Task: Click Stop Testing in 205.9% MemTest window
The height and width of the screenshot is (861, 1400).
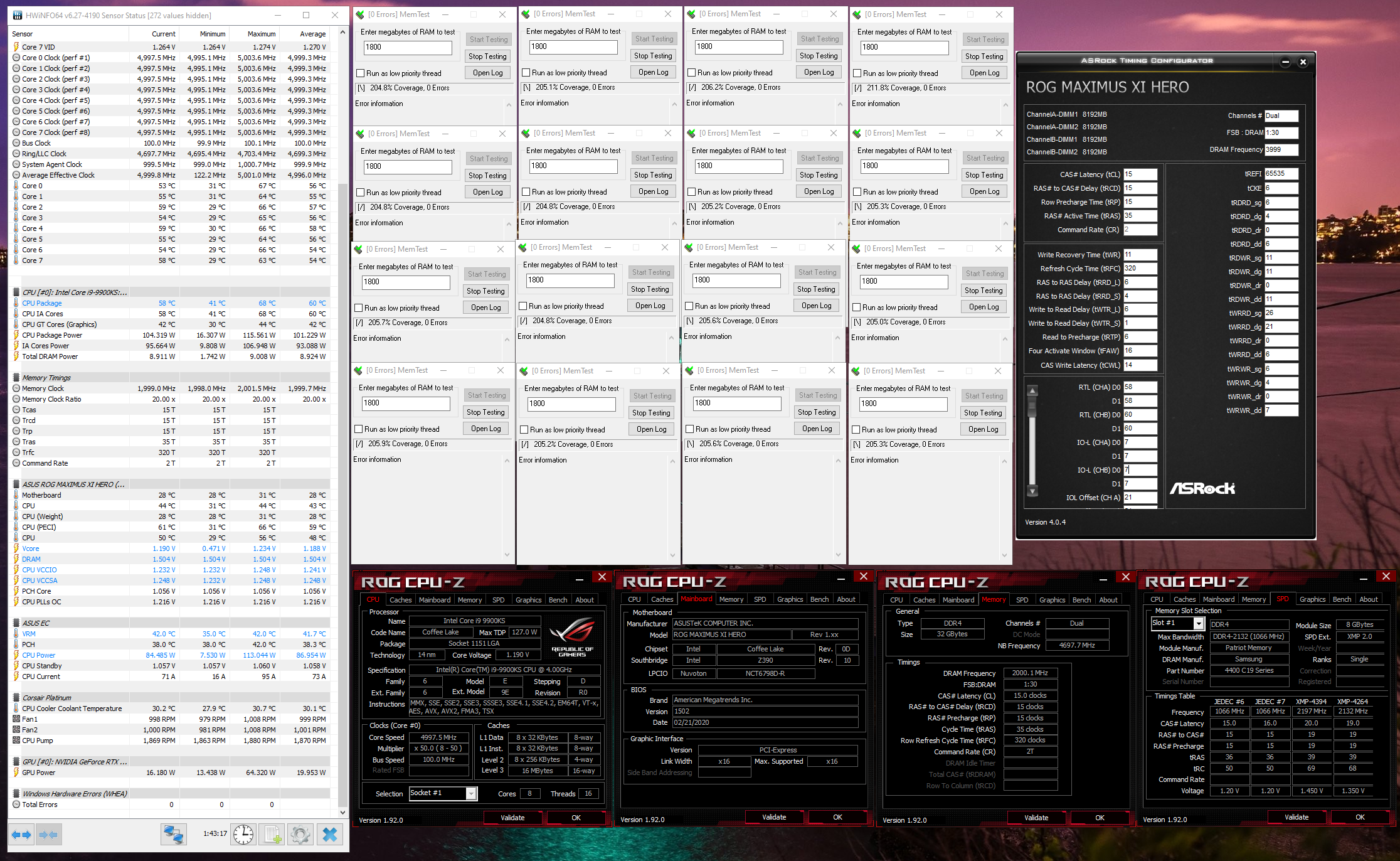Action: click(485, 412)
